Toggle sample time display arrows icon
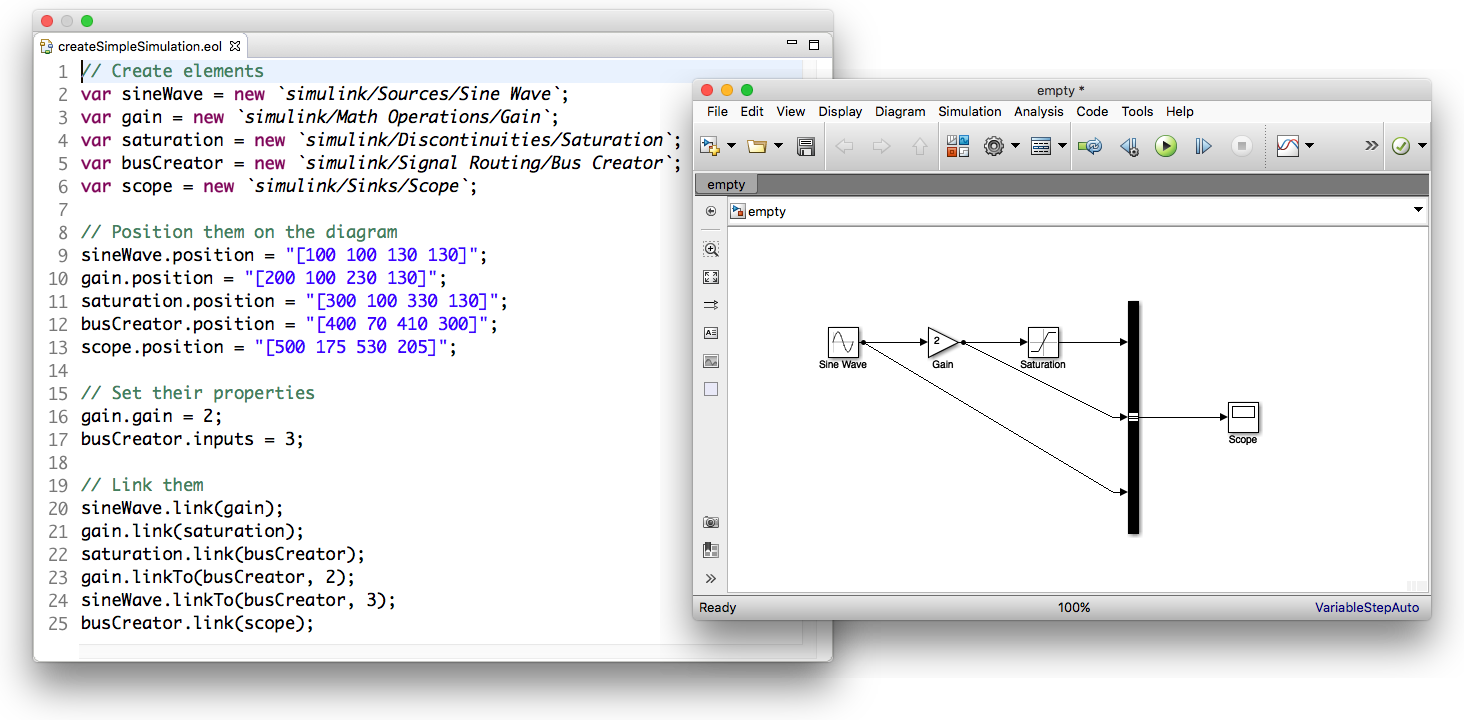1464x720 pixels. point(711,305)
